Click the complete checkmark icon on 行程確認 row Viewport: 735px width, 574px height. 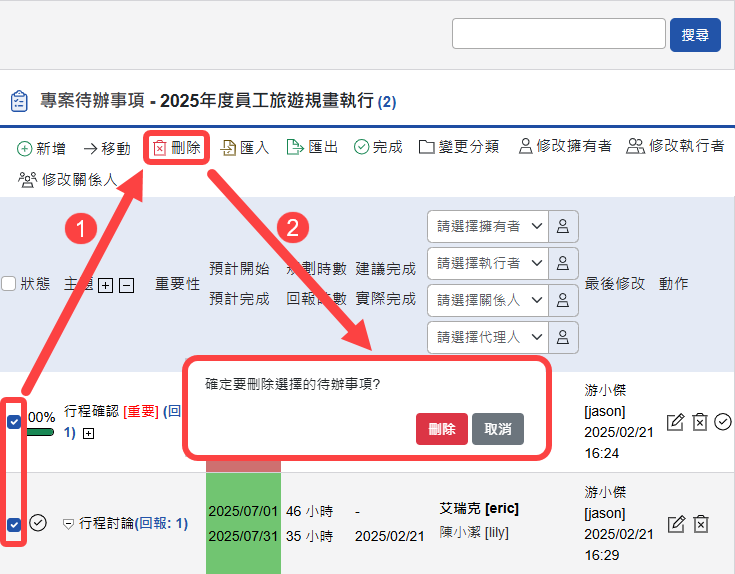coord(723,422)
